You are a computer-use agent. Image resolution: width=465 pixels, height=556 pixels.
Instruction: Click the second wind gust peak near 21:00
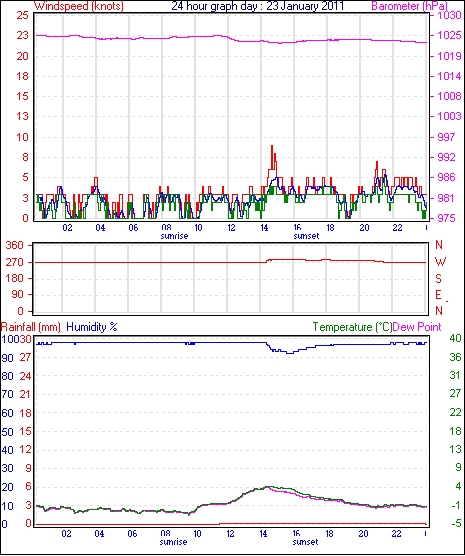[x=377, y=162]
